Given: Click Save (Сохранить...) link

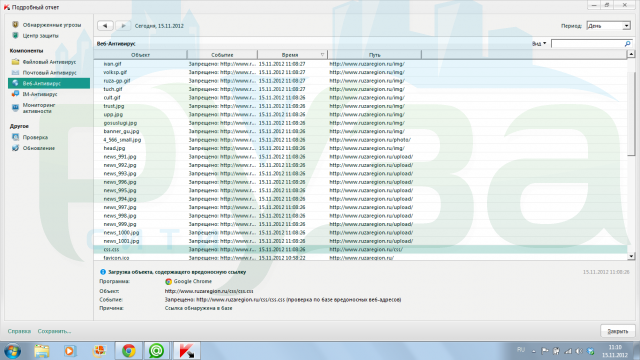Looking at the screenshot, I should coord(54,331).
